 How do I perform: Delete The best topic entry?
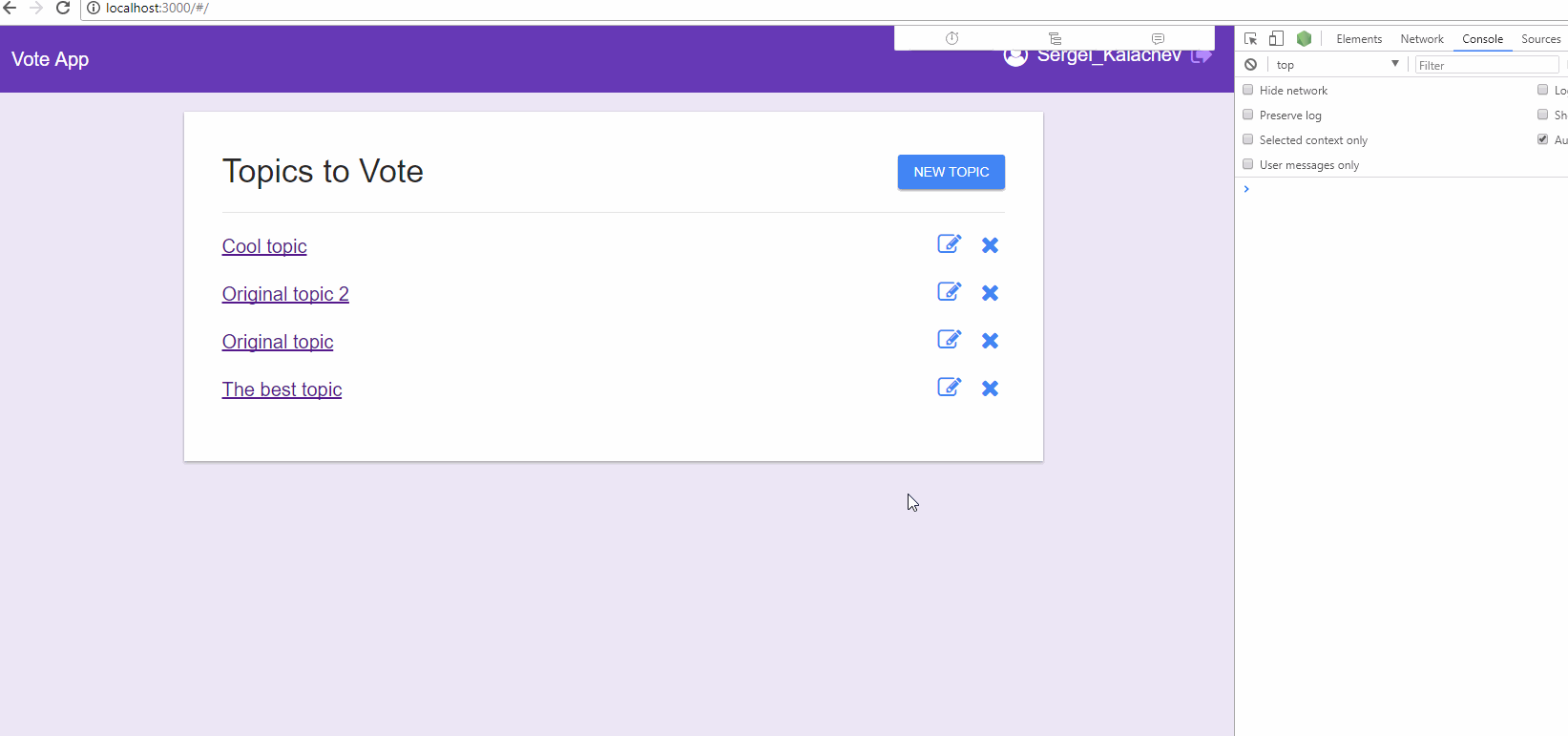[x=990, y=389]
